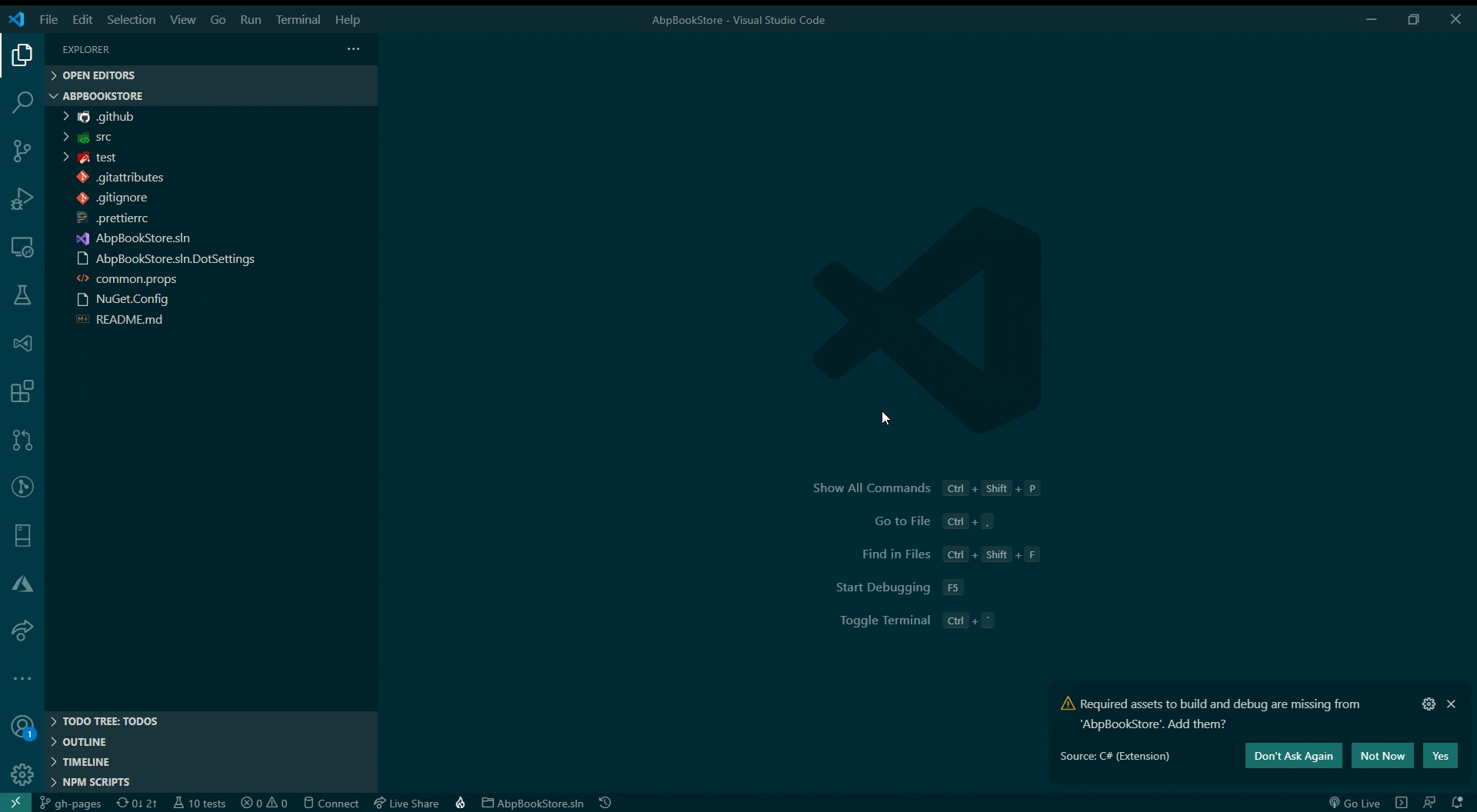Open the .gitignore file
Screen dimensions: 1477x812
[211, 198]
